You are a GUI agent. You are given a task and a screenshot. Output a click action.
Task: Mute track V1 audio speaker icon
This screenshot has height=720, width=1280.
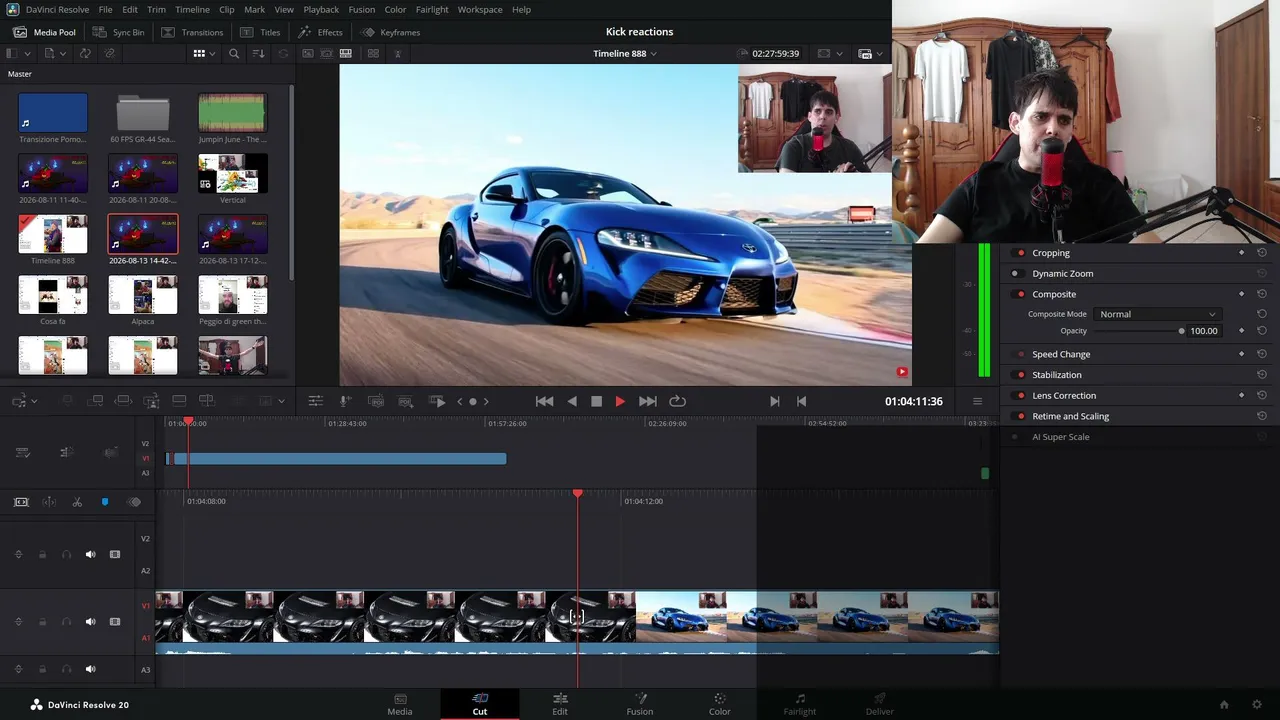(x=90, y=622)
